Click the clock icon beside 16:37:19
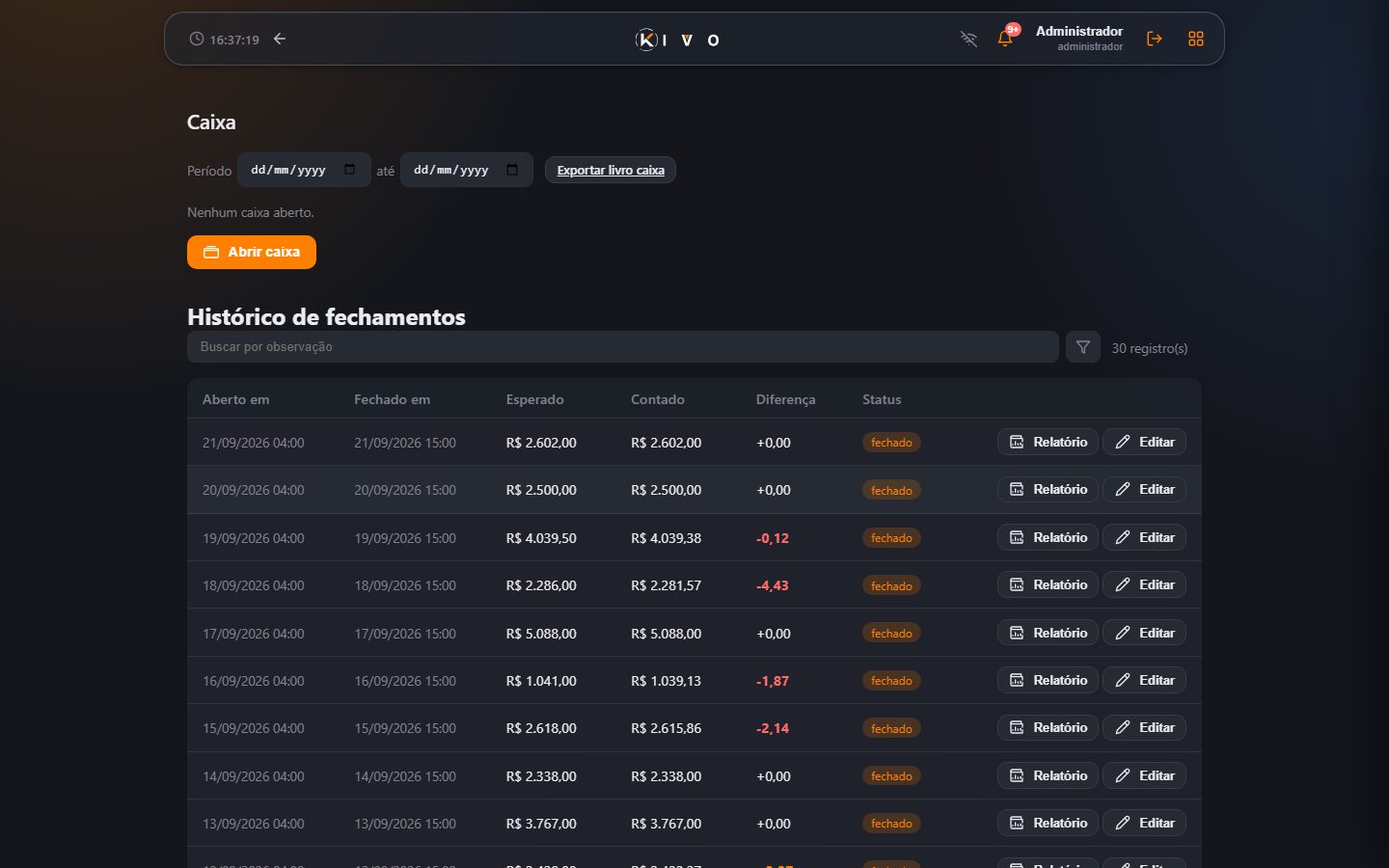The image size is (1389, 868). point(197,39)
